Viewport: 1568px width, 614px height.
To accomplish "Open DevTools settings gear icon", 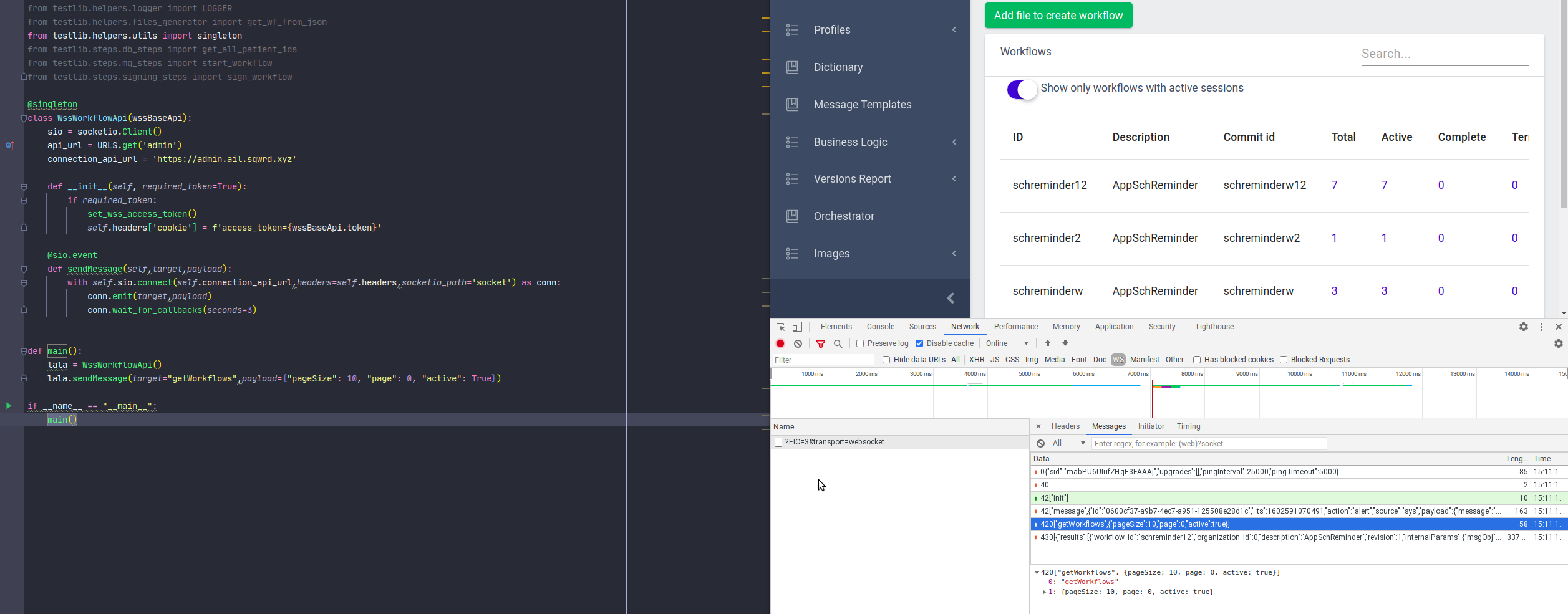I will 1523,327.
